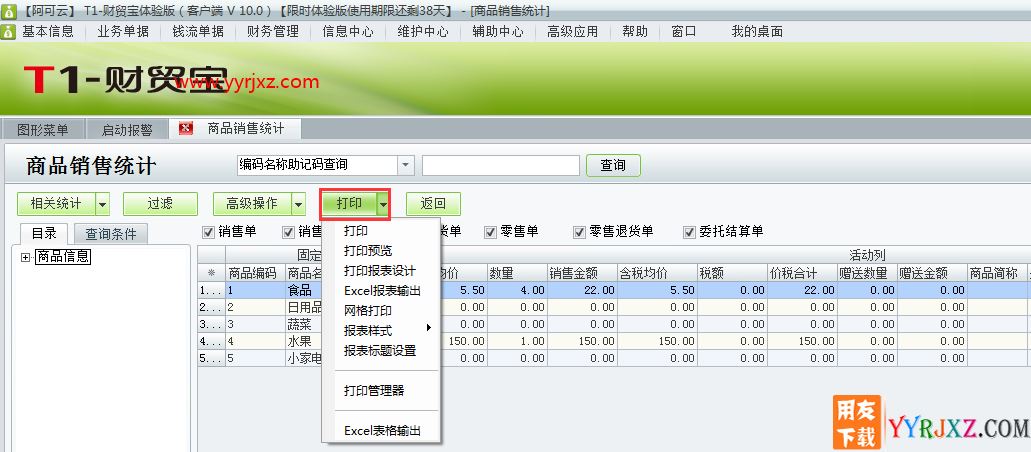
Task: Open the 高级应用 menu
Action: (x=573, y=32)
